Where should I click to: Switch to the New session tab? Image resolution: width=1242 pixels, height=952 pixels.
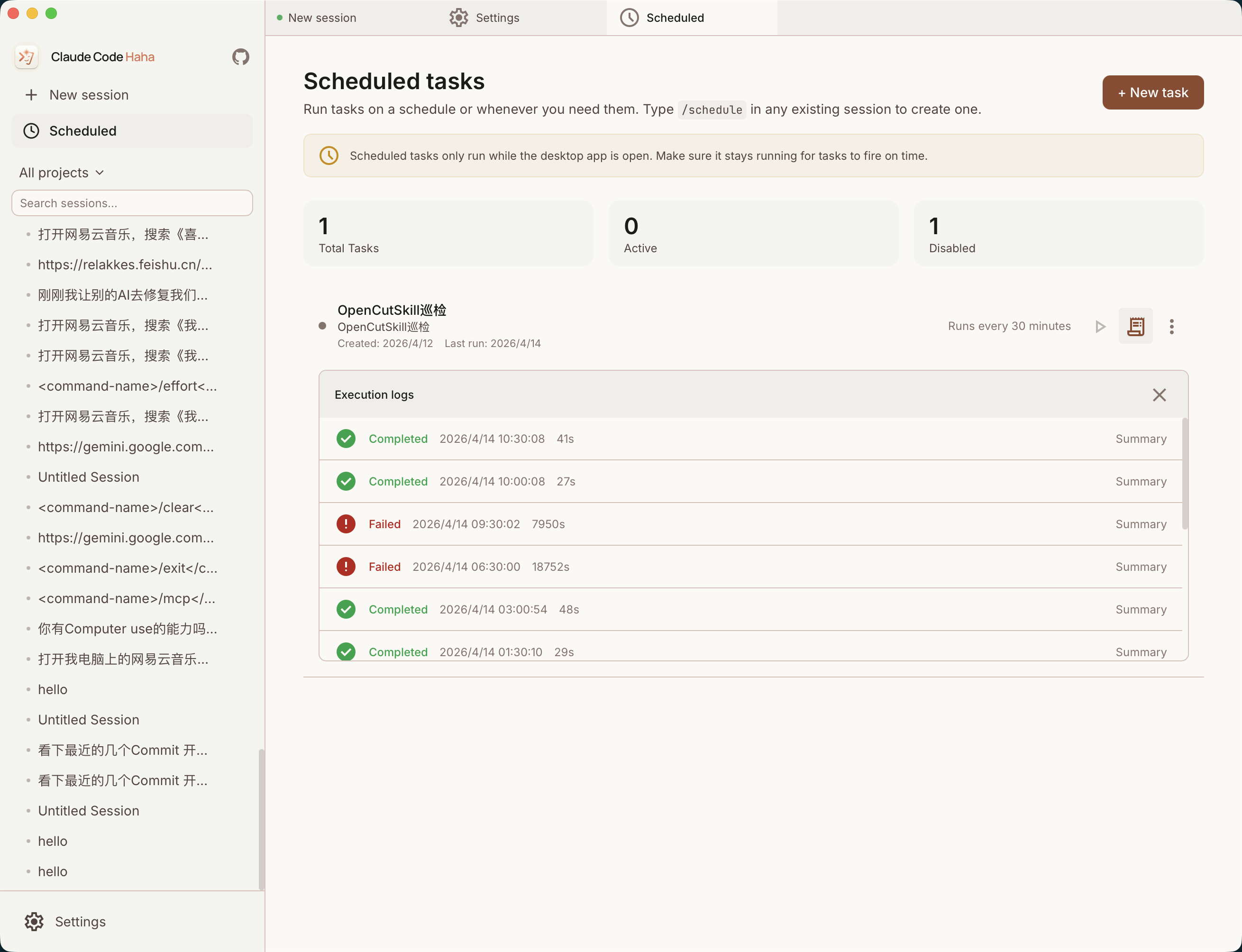322,18
